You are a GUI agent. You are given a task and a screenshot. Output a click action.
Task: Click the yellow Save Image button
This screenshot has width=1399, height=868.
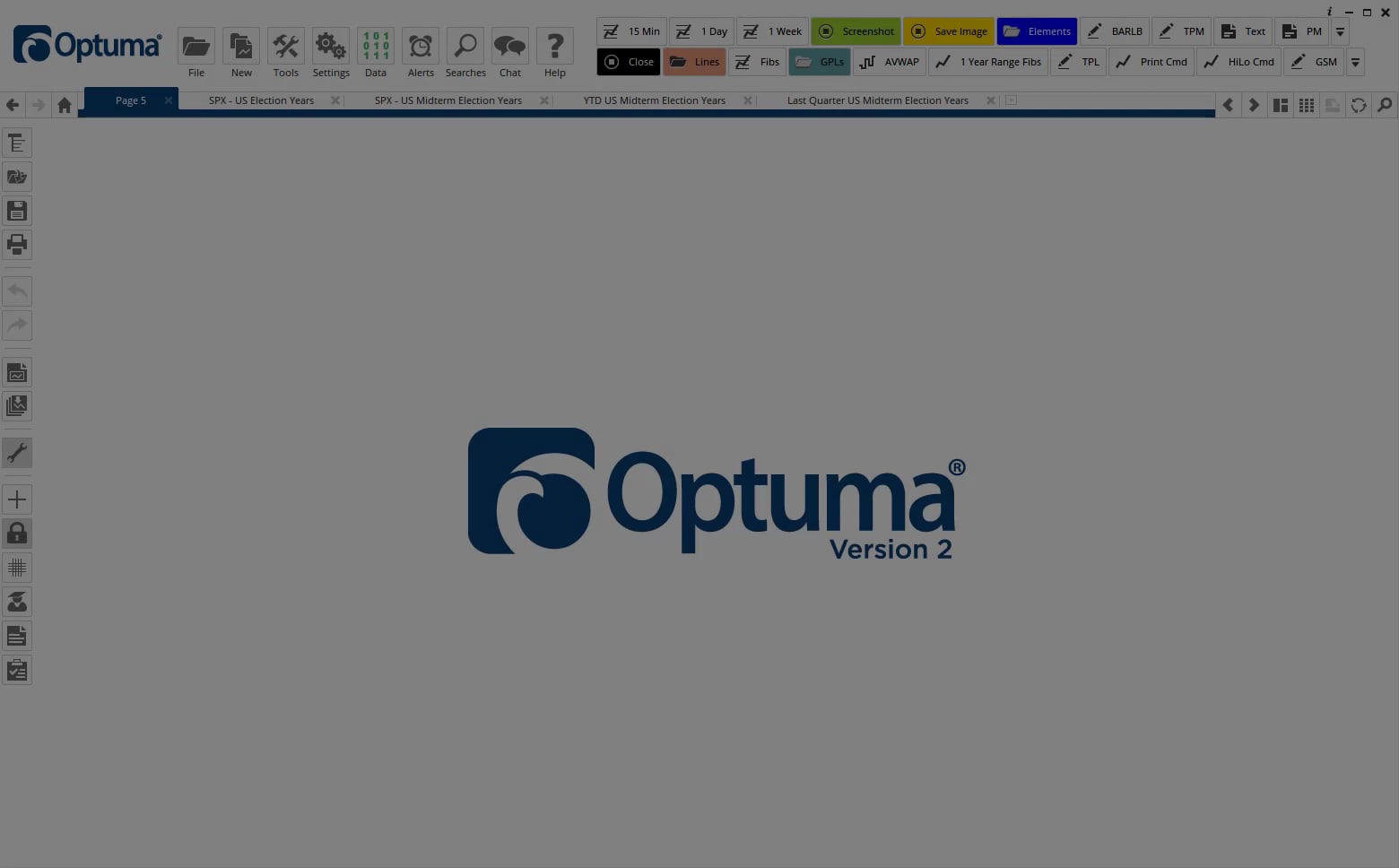[x=948, y=31]
